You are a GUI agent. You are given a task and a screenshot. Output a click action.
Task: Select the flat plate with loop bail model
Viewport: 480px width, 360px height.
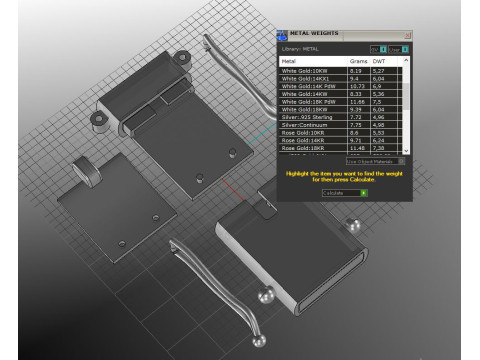(117, 208)
